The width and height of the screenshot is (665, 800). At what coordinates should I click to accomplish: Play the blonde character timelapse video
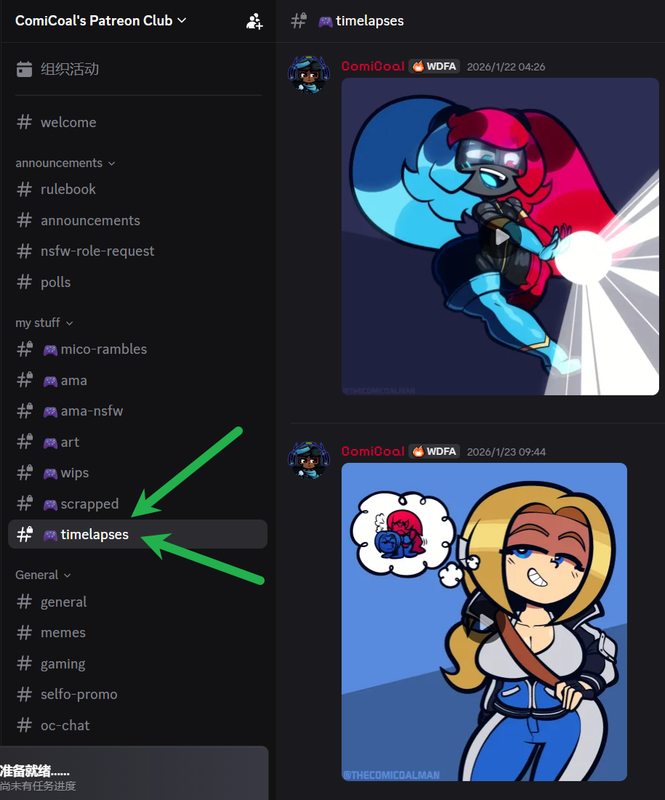484,622
